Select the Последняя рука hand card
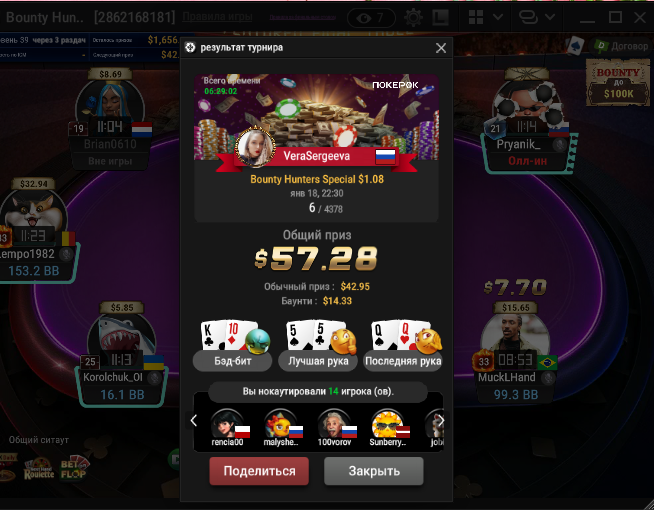The height and width of the screenshot is (510, 654). click(x=403, y=346)
